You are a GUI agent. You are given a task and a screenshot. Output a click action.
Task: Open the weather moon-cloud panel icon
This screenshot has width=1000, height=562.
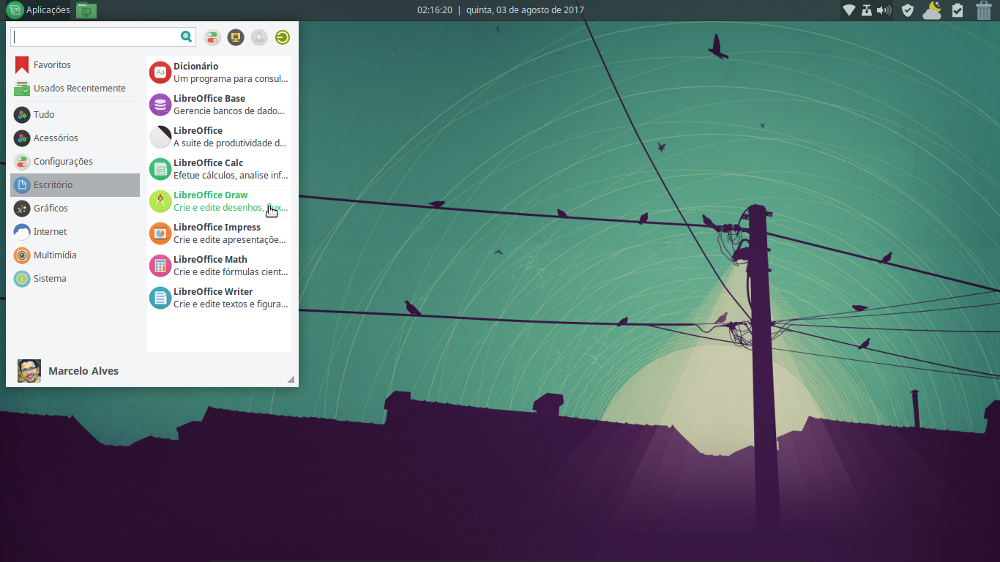click(932, 10)
